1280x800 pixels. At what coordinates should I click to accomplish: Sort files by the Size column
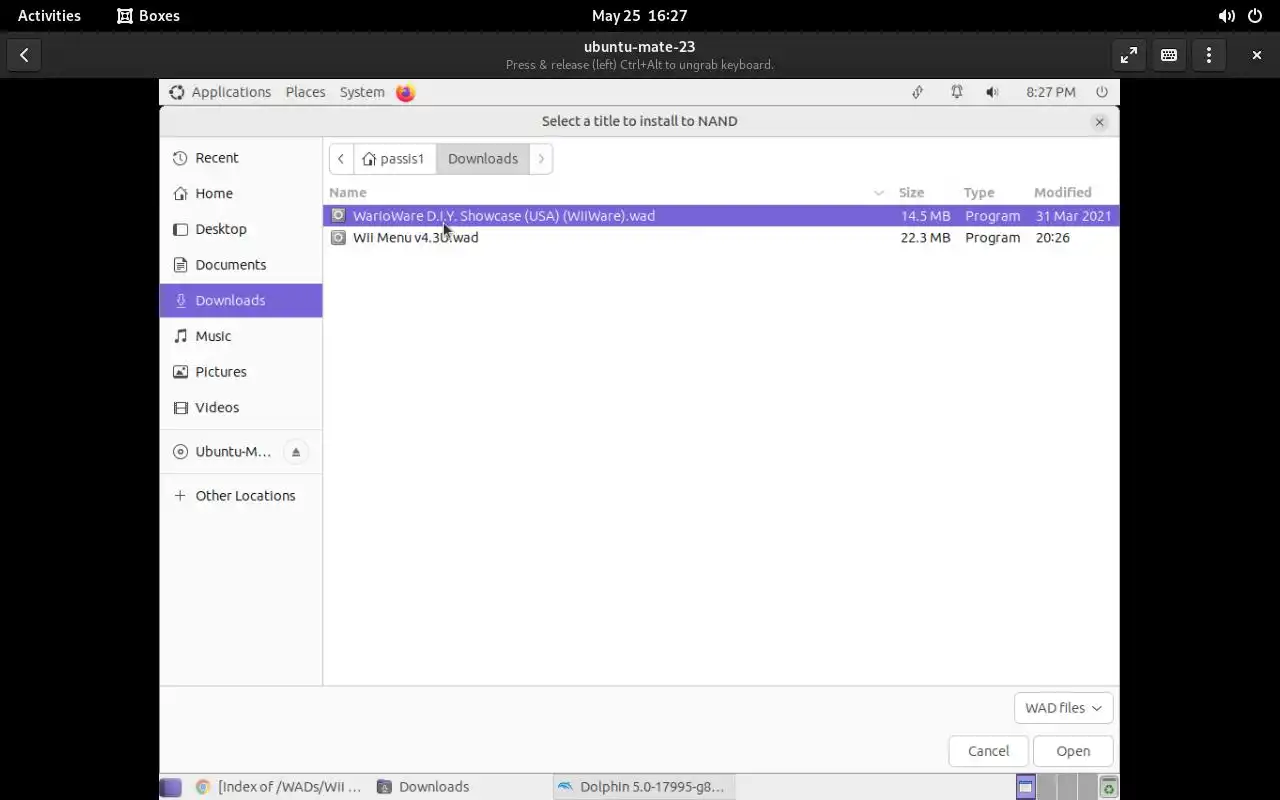click(911, 193)
